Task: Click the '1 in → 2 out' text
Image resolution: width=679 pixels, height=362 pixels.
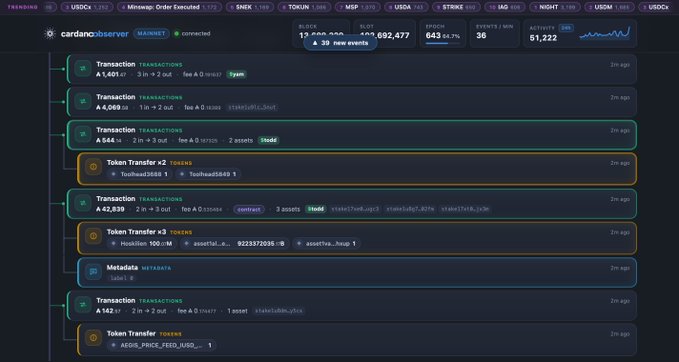Action: pyautogui.click(x=156, y=107)
